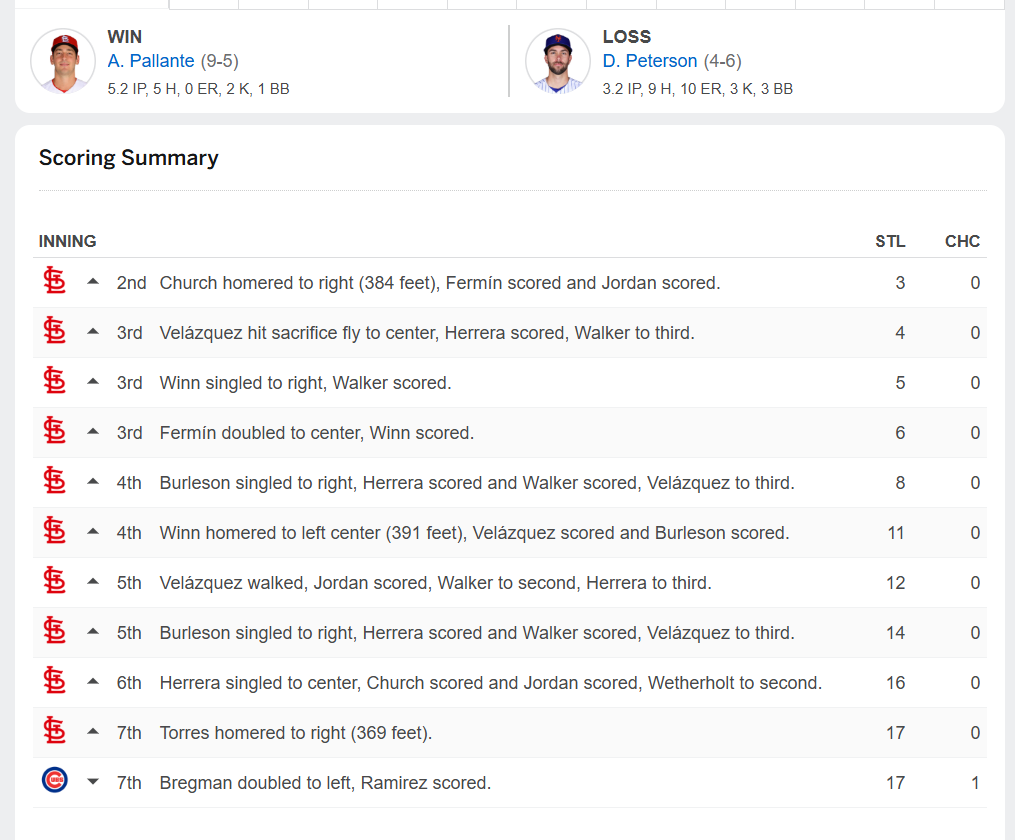Click the Cardinals logo beside the Torres homer
Image resolution: width=1015 pixels, height=840 pixels.
click(x=54, y=731)
